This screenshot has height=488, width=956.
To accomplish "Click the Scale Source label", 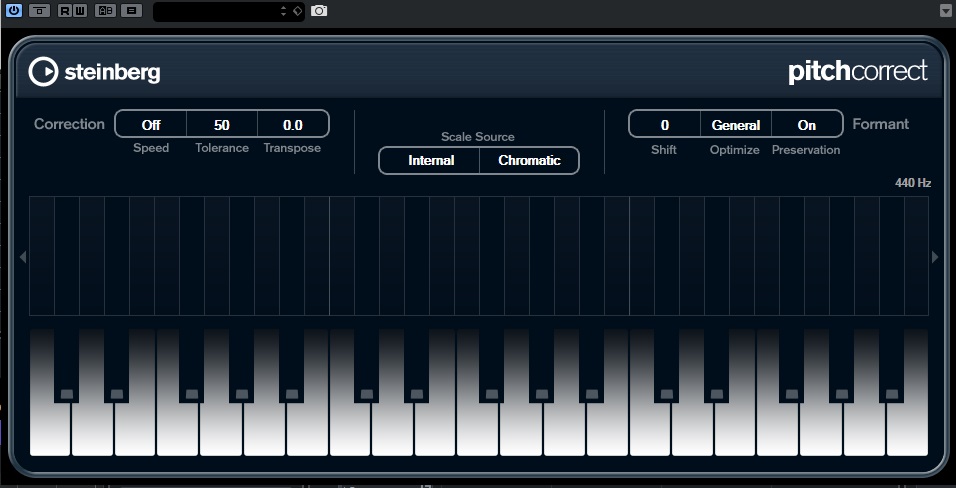I will point(478,137).
